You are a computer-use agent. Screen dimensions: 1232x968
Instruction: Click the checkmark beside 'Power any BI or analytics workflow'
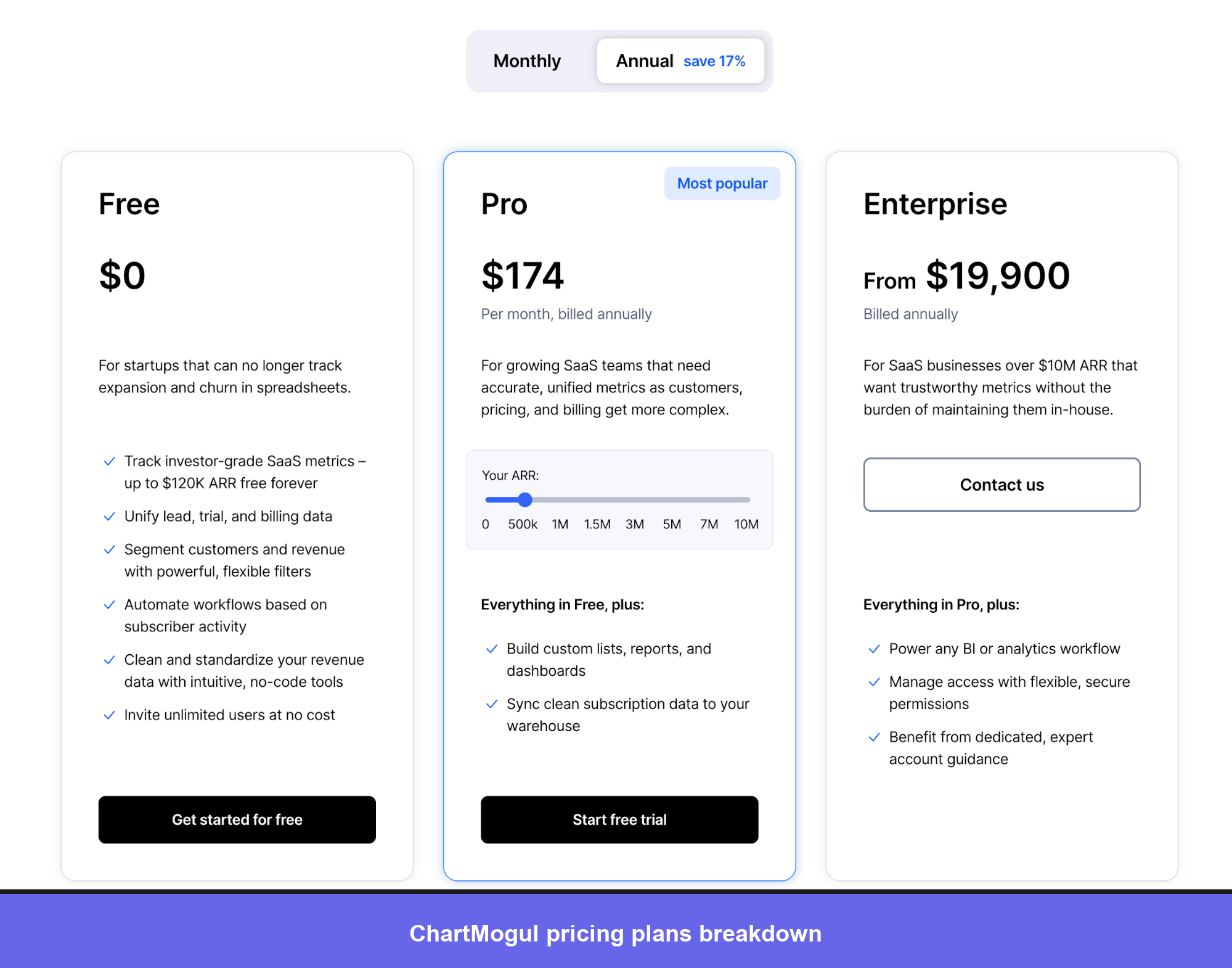[874, 649]
